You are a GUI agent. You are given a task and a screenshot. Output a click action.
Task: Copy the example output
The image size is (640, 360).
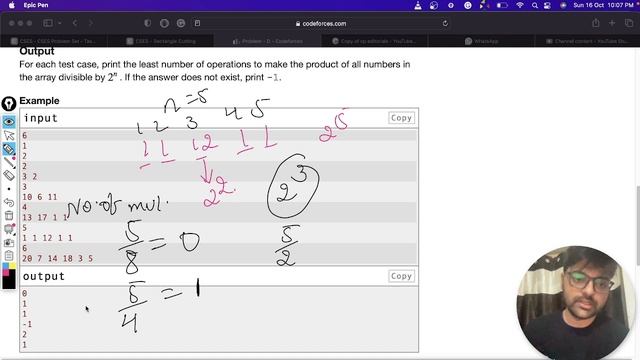click(401, 276)
